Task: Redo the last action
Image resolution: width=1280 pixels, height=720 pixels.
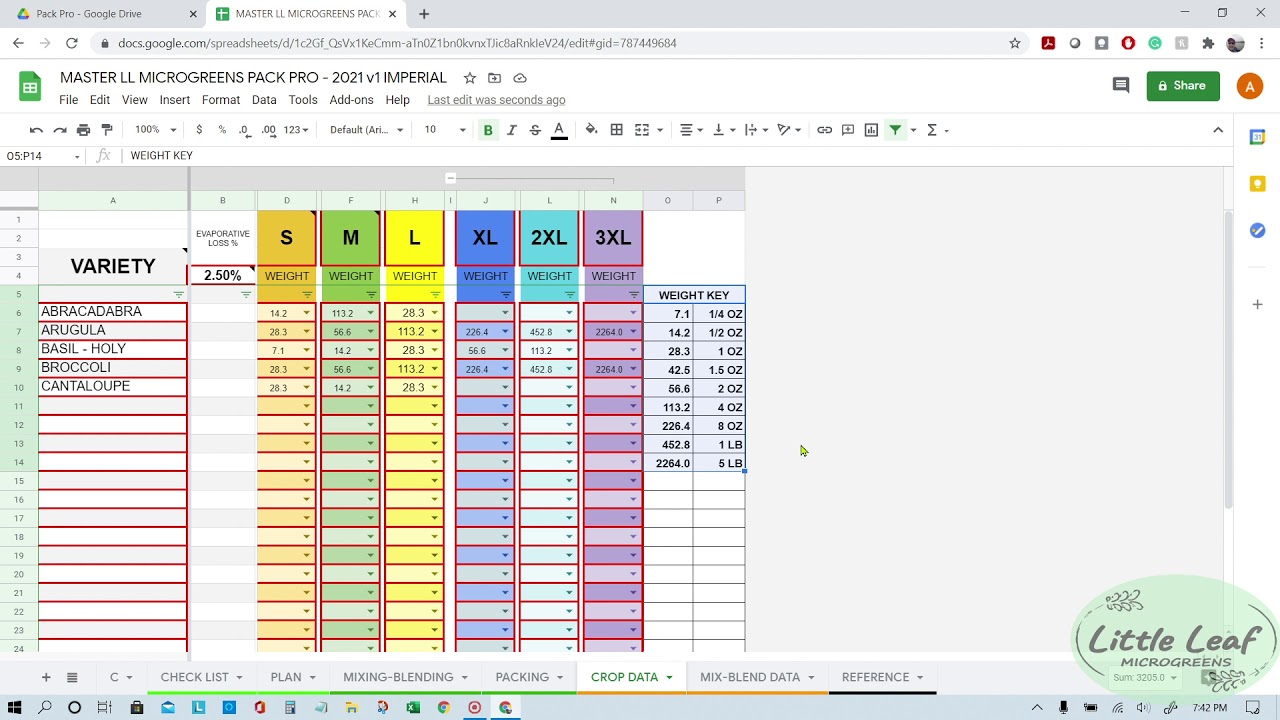Action: coord(60,130)
